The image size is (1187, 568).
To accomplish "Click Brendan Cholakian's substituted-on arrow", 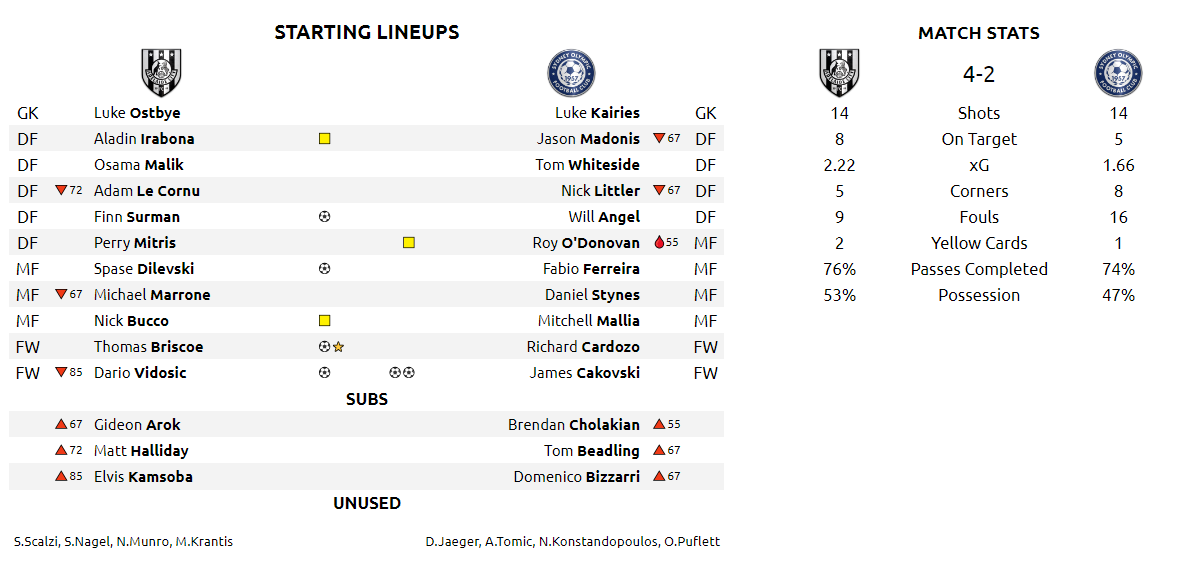I will click(659, 425).
